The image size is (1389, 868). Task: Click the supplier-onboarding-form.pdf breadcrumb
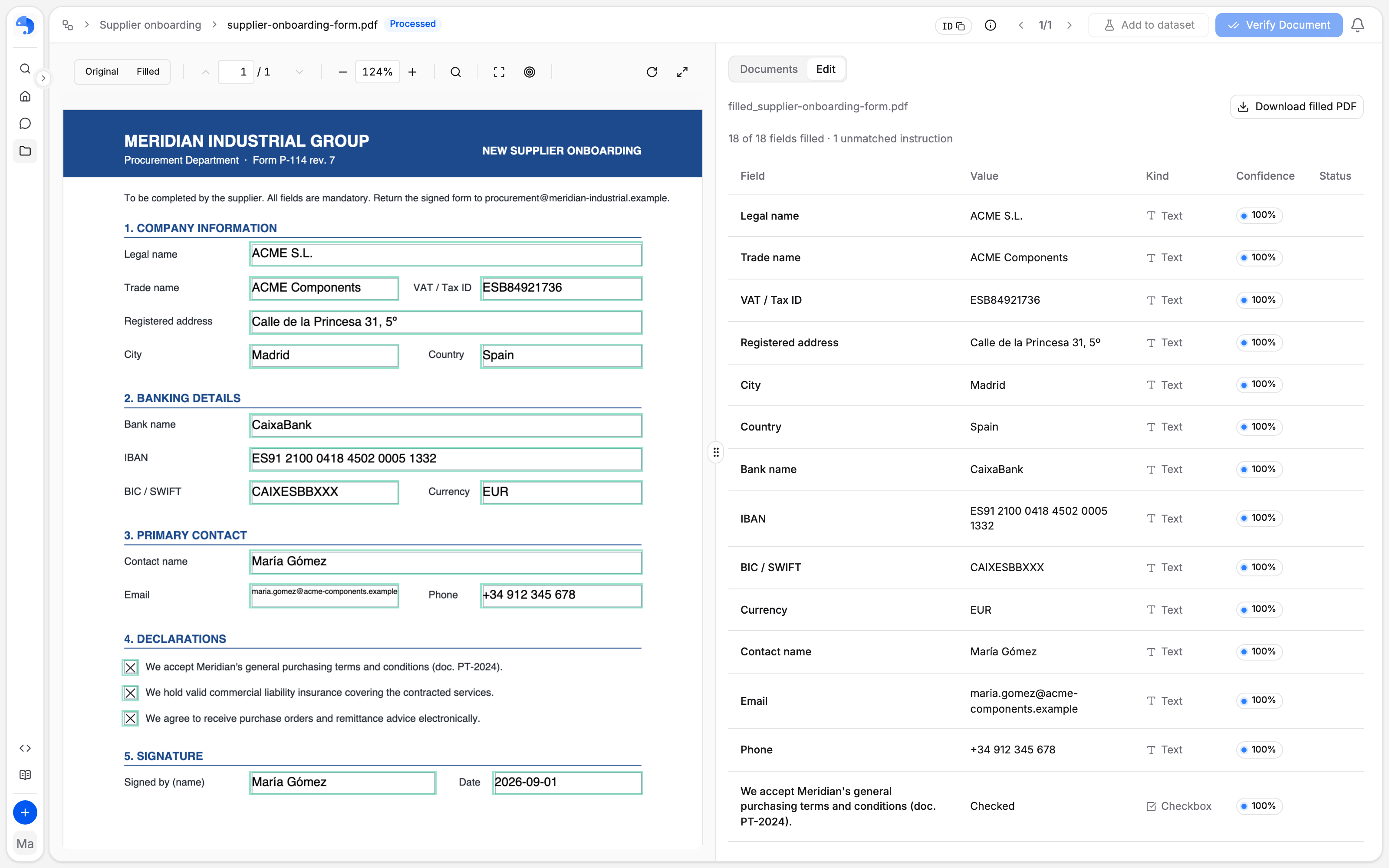(302, 25)
